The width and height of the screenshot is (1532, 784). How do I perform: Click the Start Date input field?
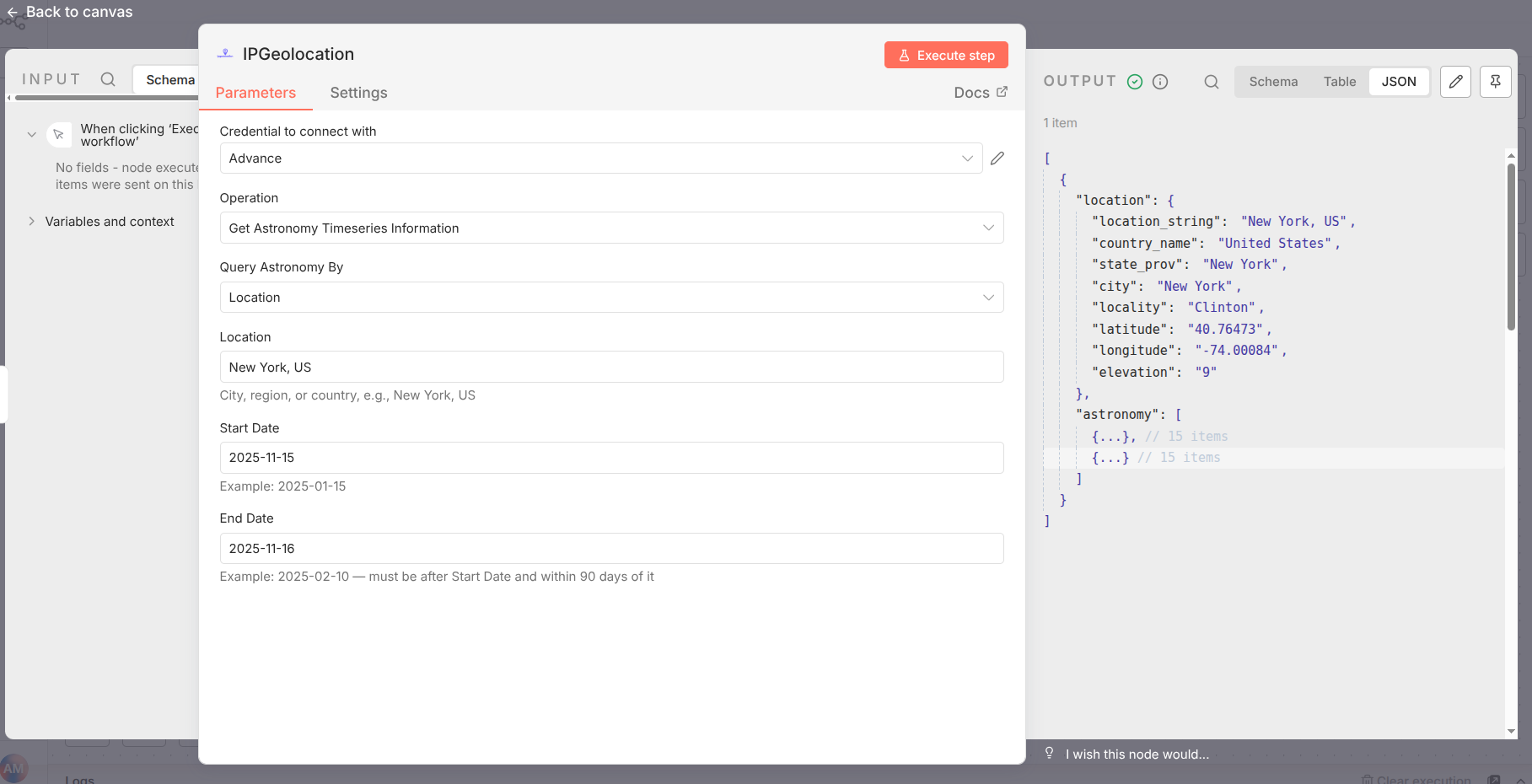[611, 458]
